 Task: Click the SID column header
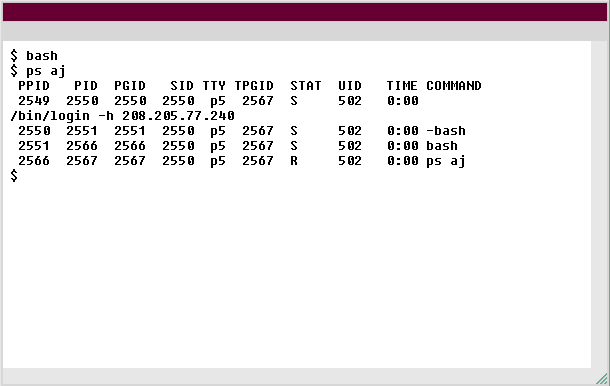click(x=182, y=86)
